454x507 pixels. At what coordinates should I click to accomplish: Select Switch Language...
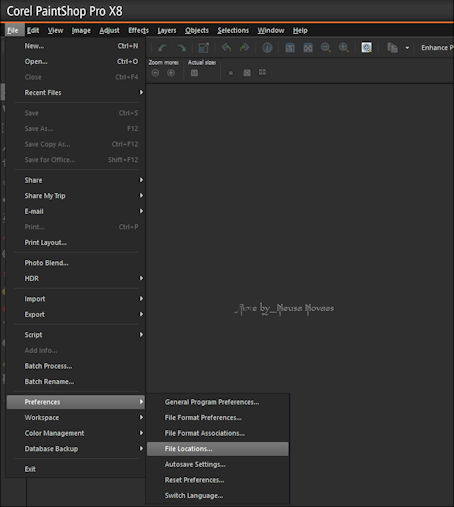click(x=218, y=496)
